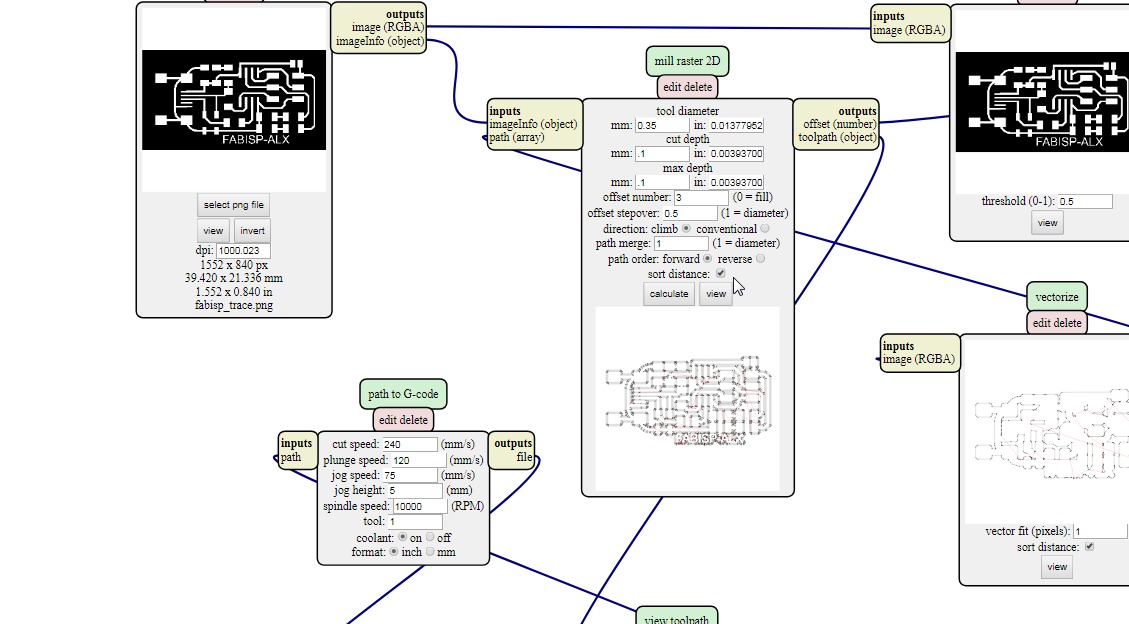Edit cut depth inches field
Image resolution: width=1129 pixels, height=624 pixels.
(x=736, y=153)
